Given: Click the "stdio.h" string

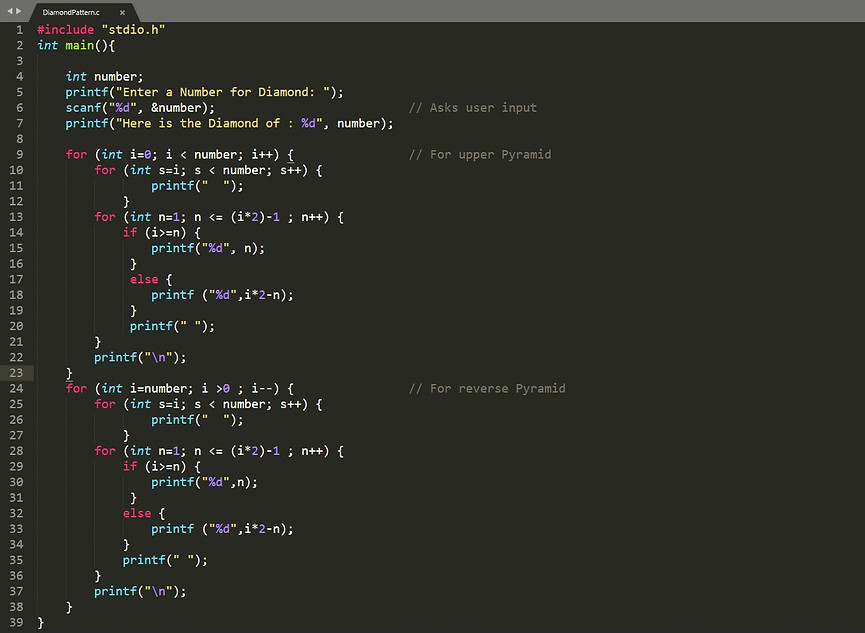Looking at the screenshot, I should [133, 30].
